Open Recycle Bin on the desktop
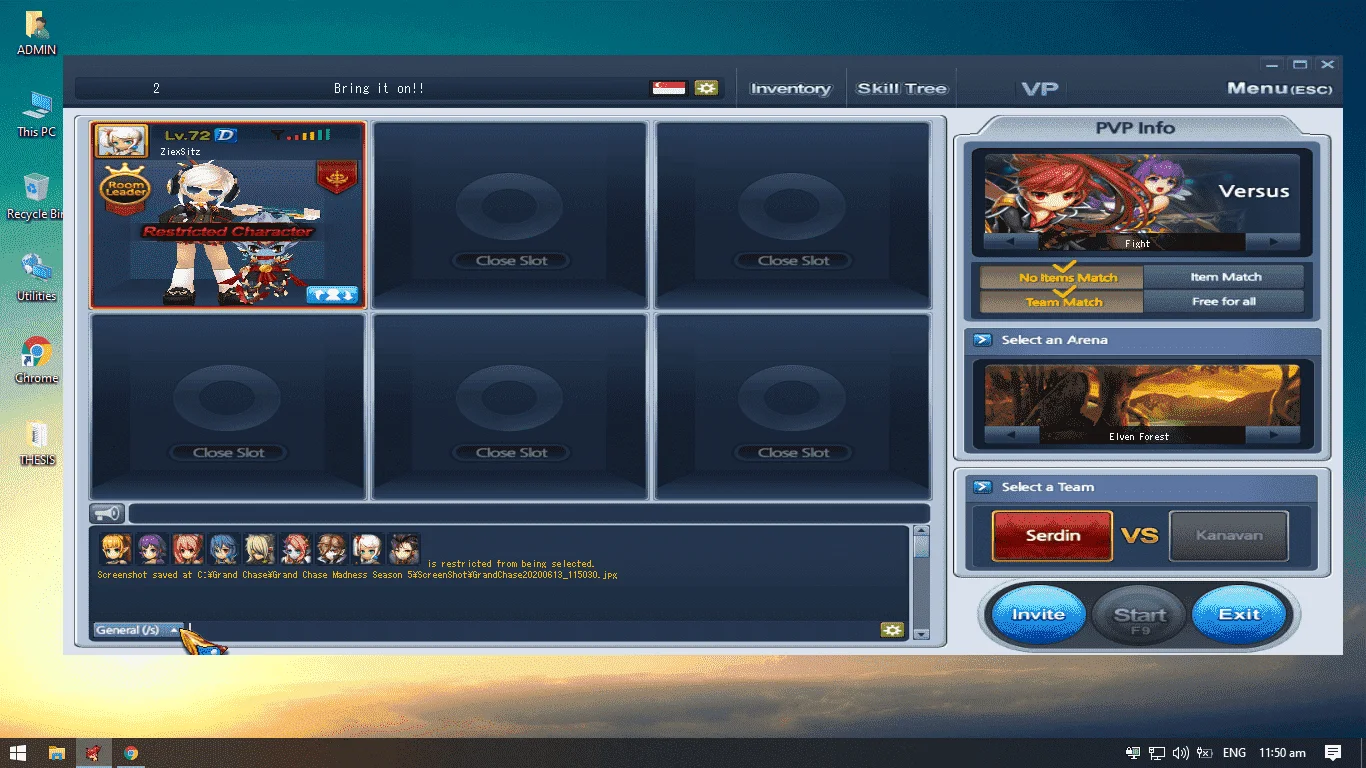1366x768 pixels. [36, 196]
